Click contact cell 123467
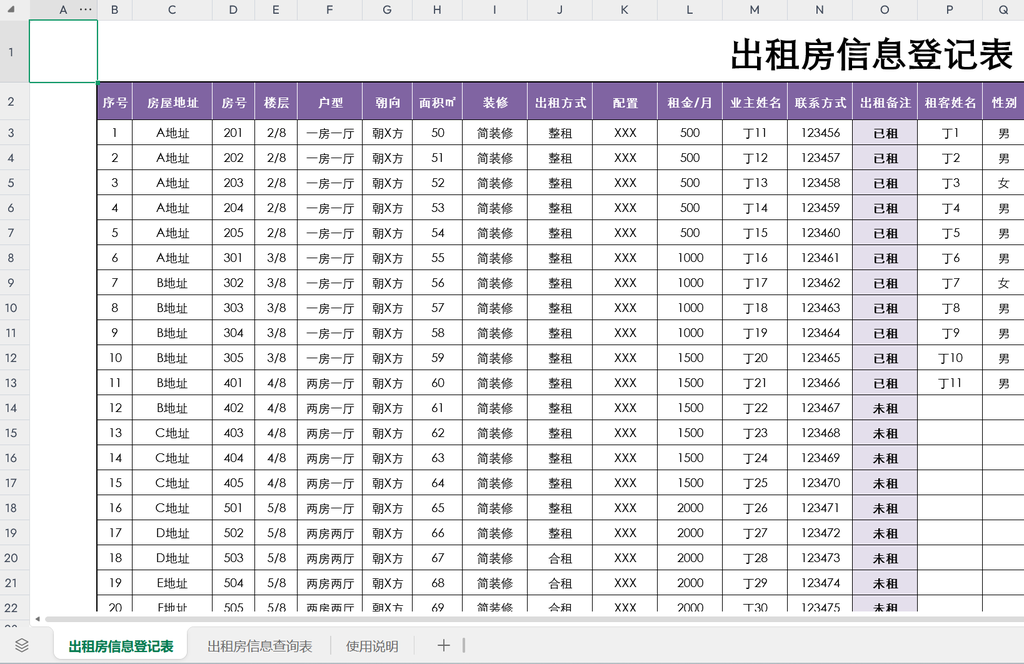Viewport: 1024px width, 664px height. point(820,408)
